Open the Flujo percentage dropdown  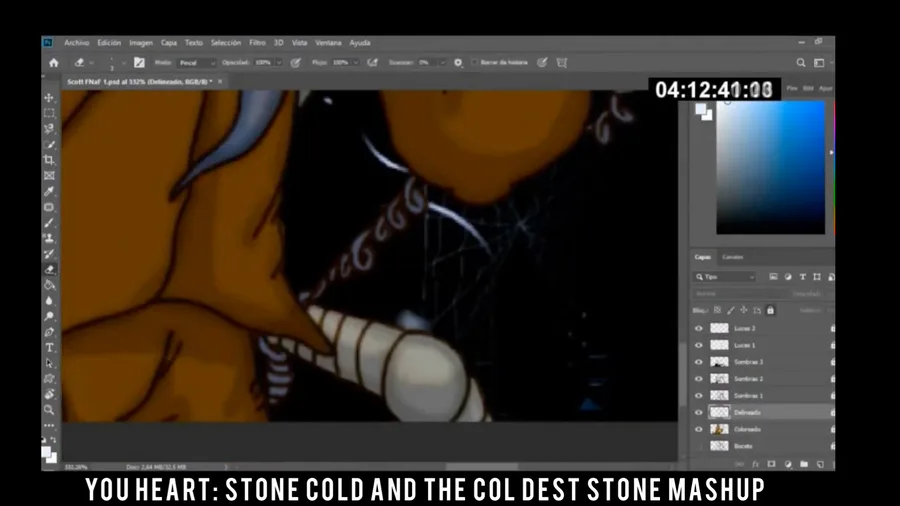pos(356,63)
